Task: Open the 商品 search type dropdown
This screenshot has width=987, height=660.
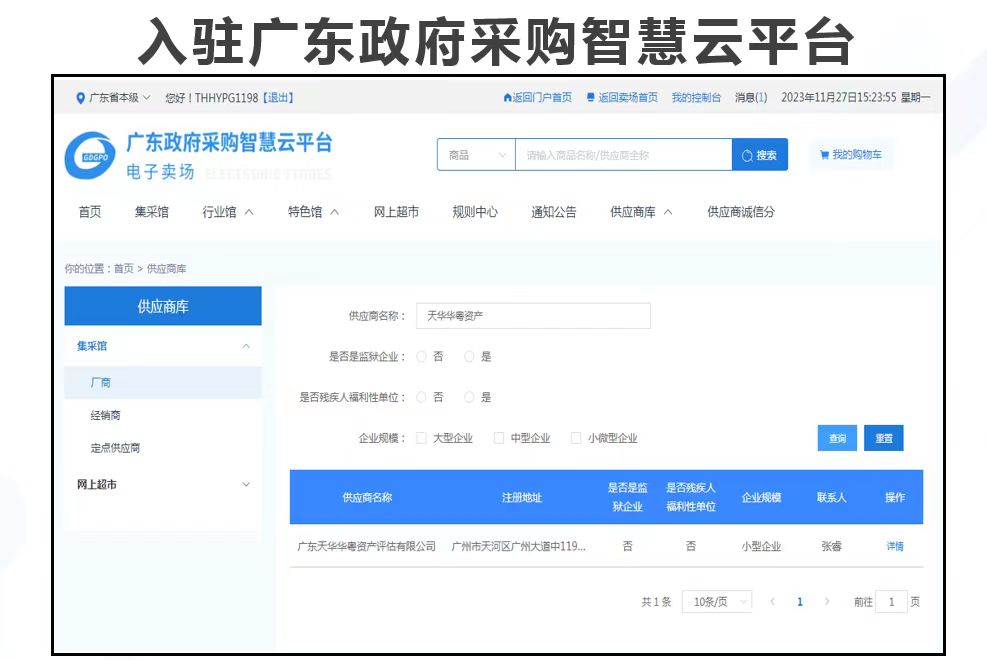Action: (476, 155)
